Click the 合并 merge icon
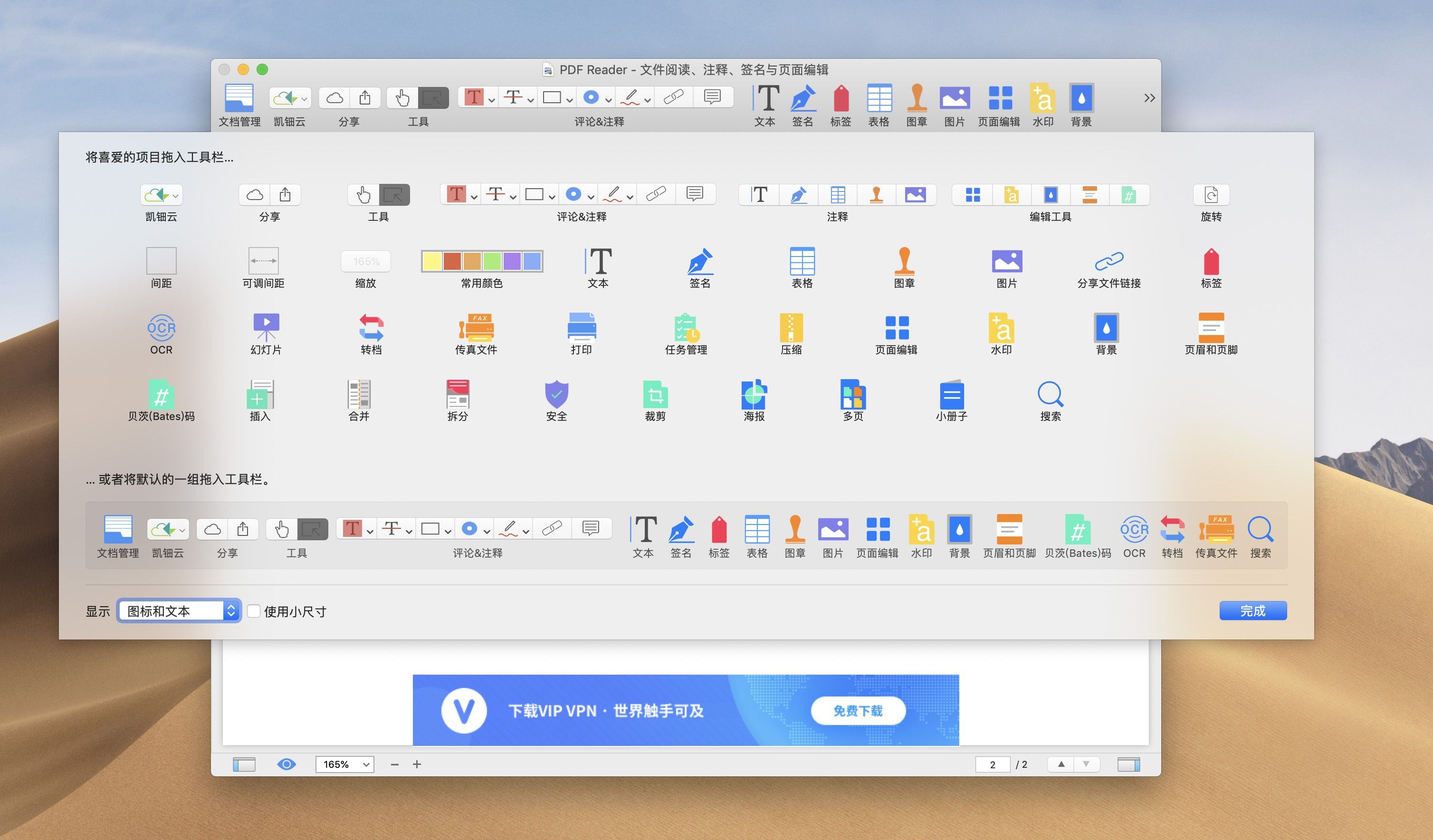This screenshot has height=840, width=1433. [x=359, y=394]
